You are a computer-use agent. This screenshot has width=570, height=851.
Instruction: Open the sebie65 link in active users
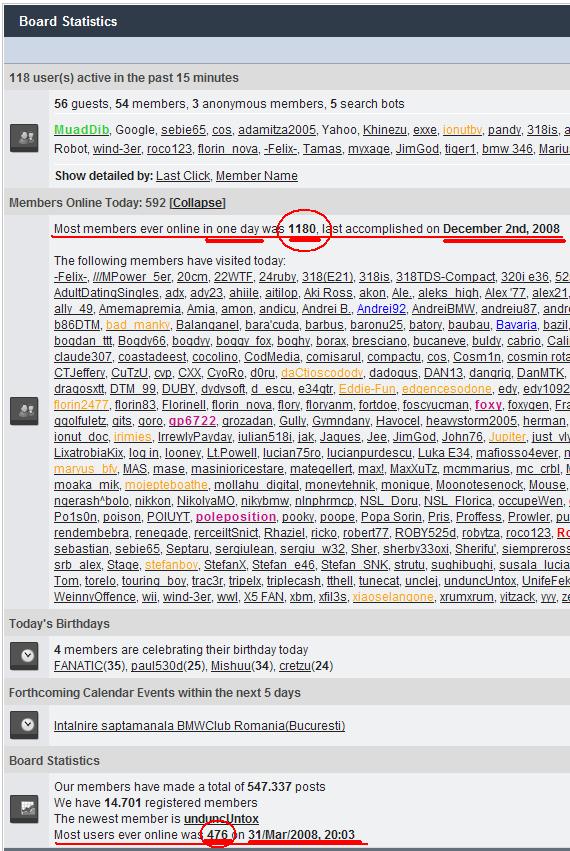(x=183, y=130)
